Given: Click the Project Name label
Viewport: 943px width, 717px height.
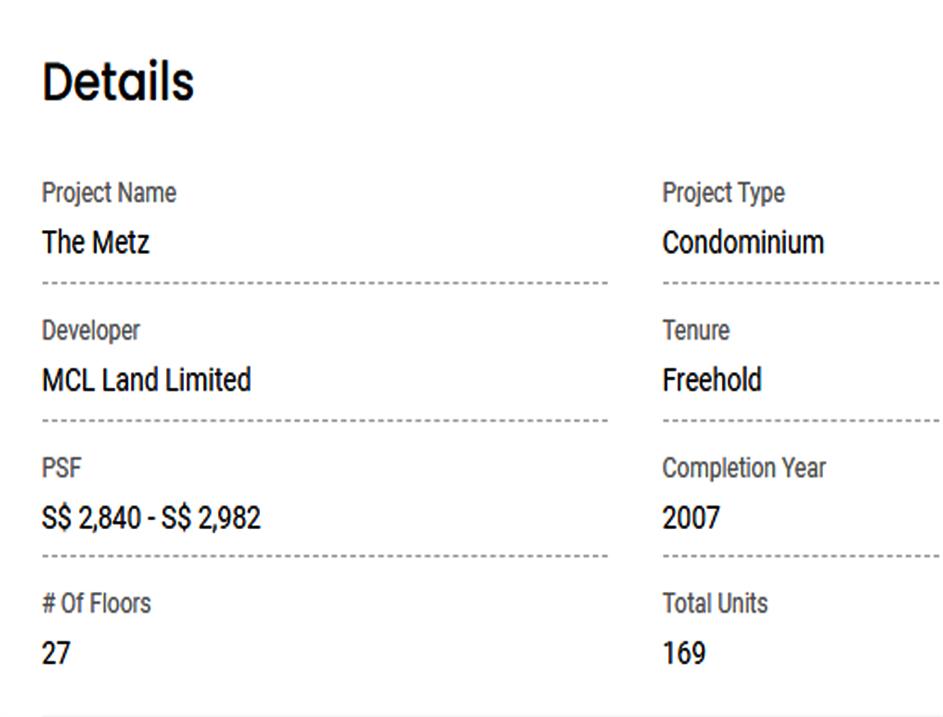Looking at the screenshot, I should click(x=109, y=193).
